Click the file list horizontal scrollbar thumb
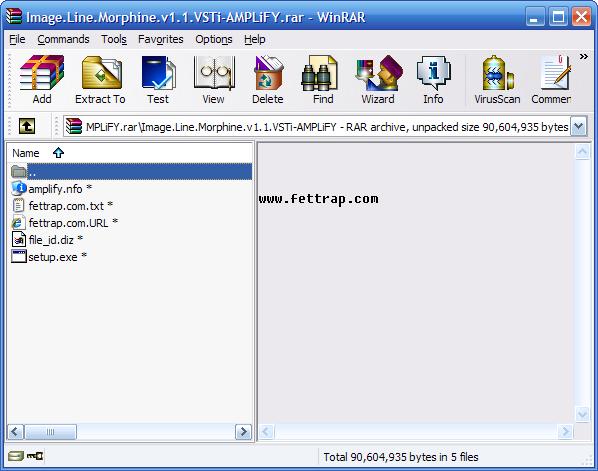The width and height of the screenshot is (598, 471). 50,432
